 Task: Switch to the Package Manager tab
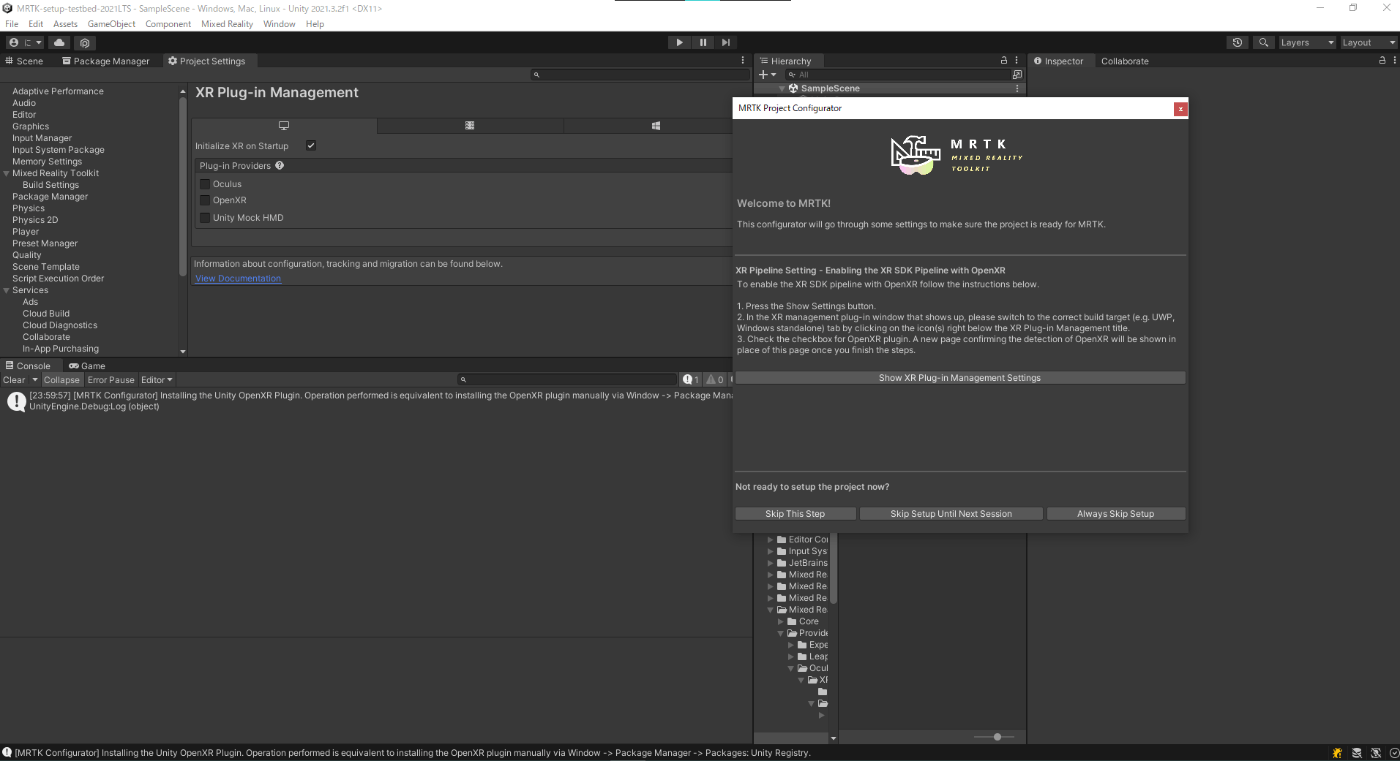point(106,61)
